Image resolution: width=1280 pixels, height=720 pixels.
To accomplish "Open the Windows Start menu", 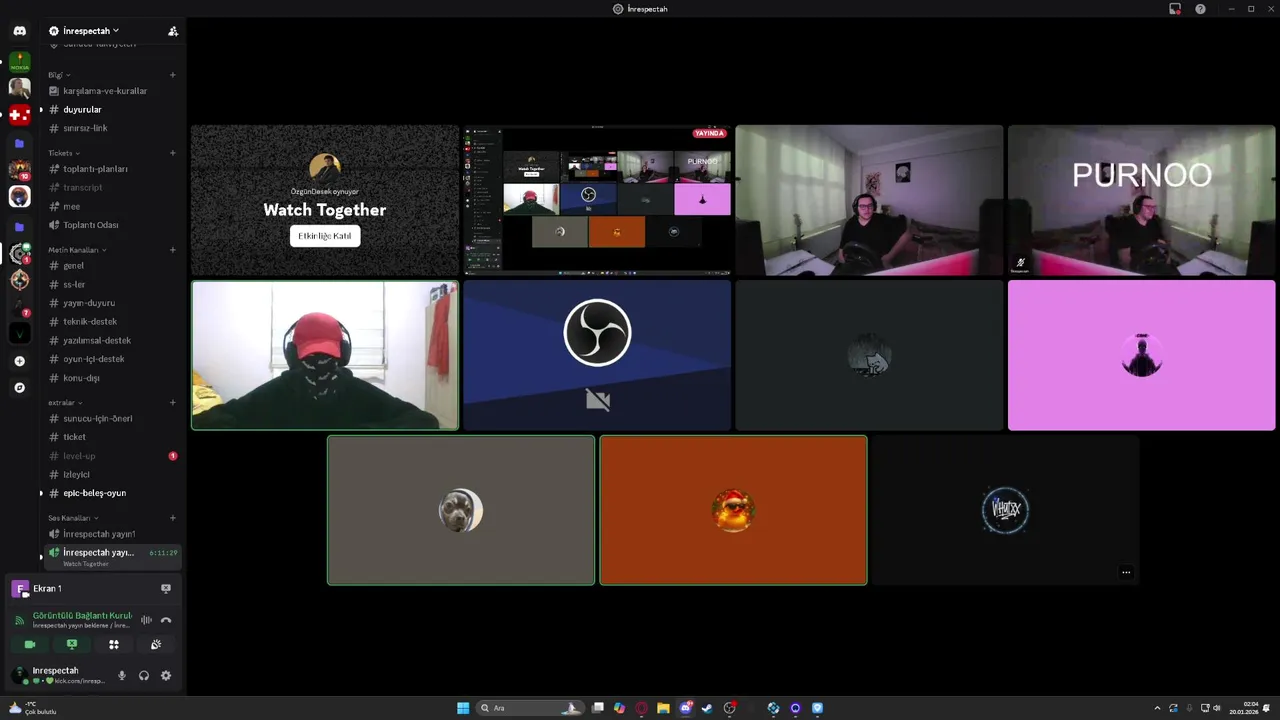I will point(463,708).
